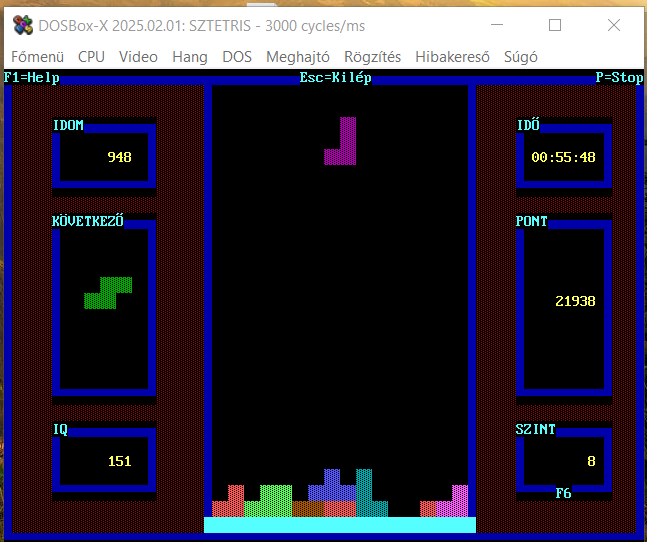Click the teal block in the stack
The height and width of the screenshot is (542, 647).
[364, 493]
